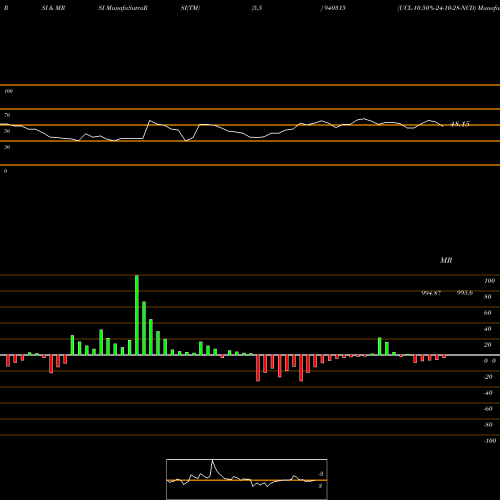The width and height of the screenshot is (500, 500).
Task: Select the price value 994.87
Action: tap(431, 293)
